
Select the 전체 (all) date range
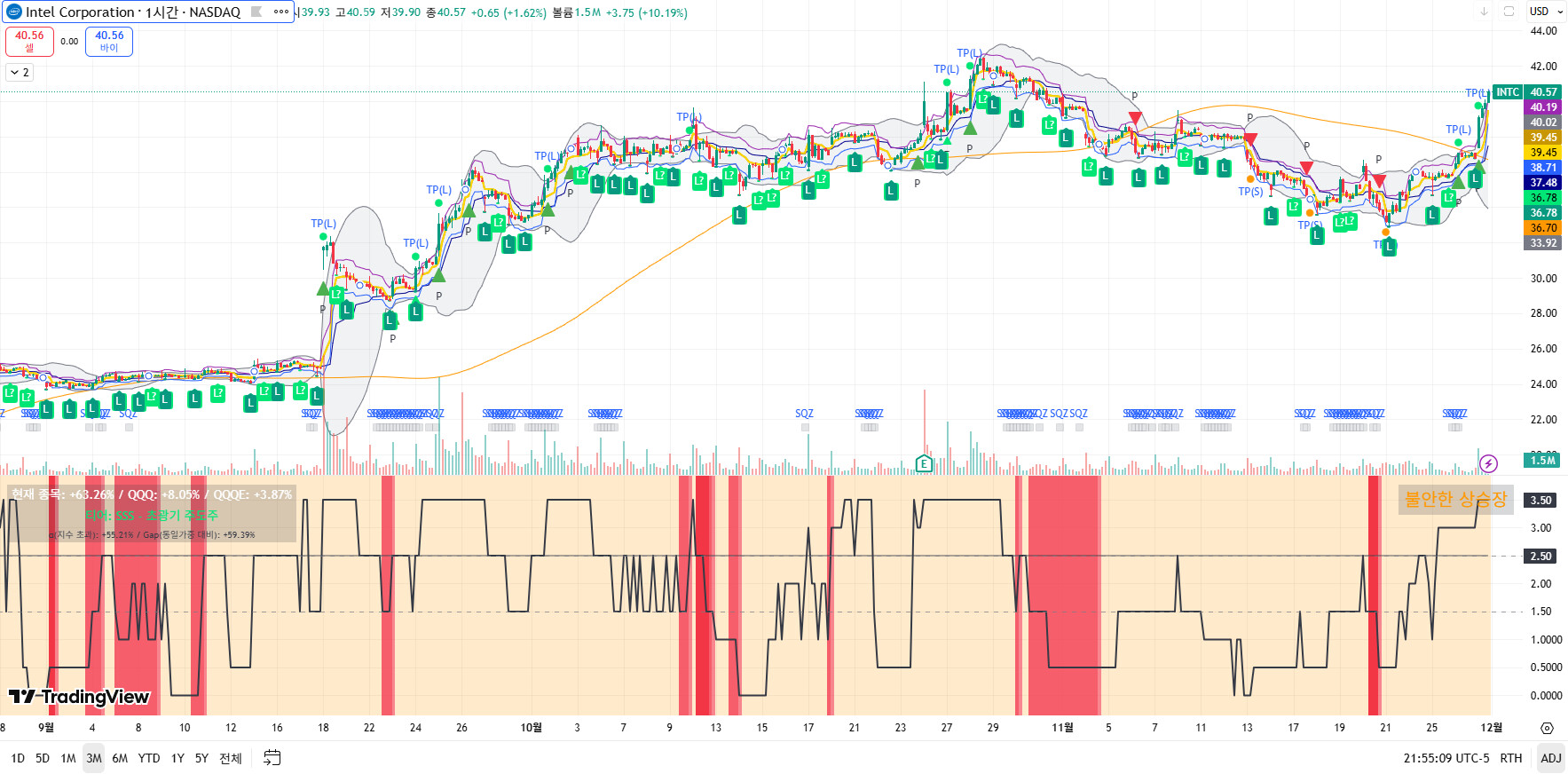(x=231, y=758)
